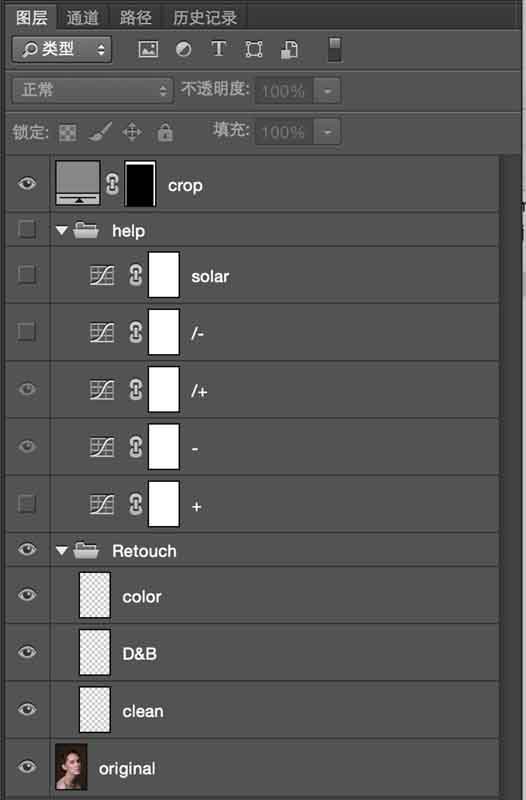The width and height of the screenshot is (526, 800).
Task: Lock transparent pixels icon
Action: click(68, 133)
